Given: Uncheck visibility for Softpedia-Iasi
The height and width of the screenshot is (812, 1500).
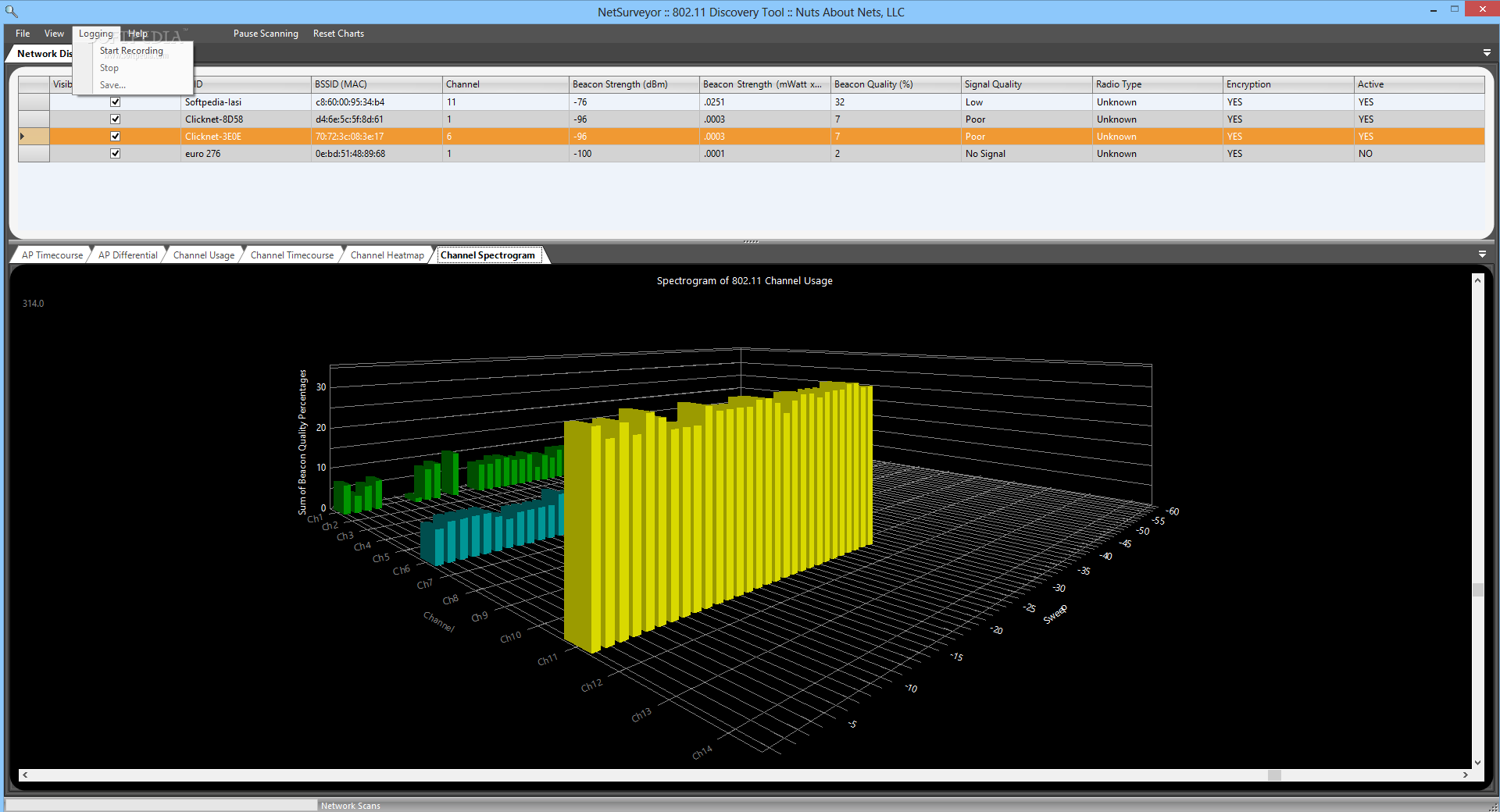Looking at the screenshot, I should (x=115, y=102).
